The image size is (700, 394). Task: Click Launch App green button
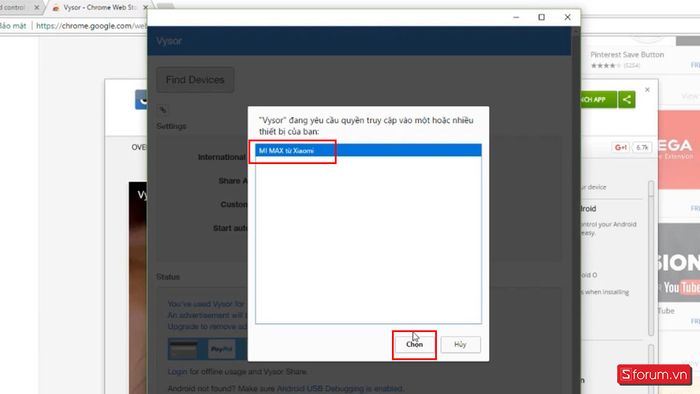(x=598, y=100)
